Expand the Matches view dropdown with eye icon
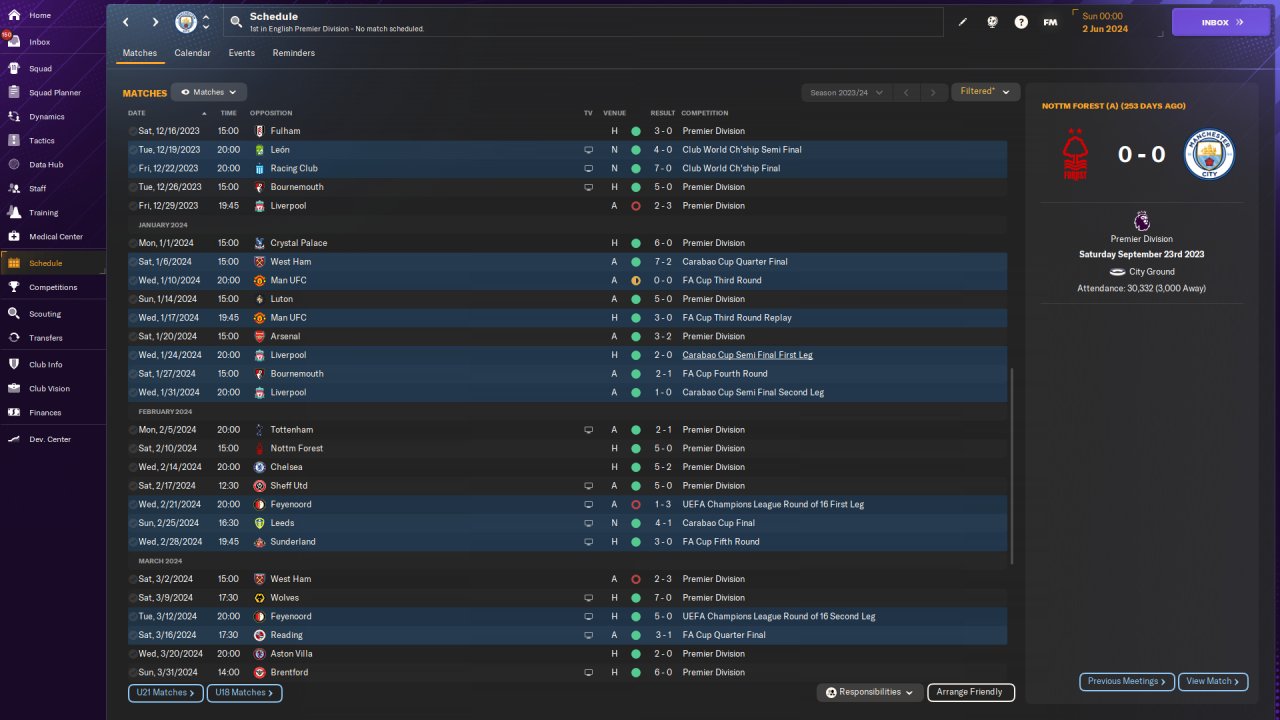 click(209, 92)
